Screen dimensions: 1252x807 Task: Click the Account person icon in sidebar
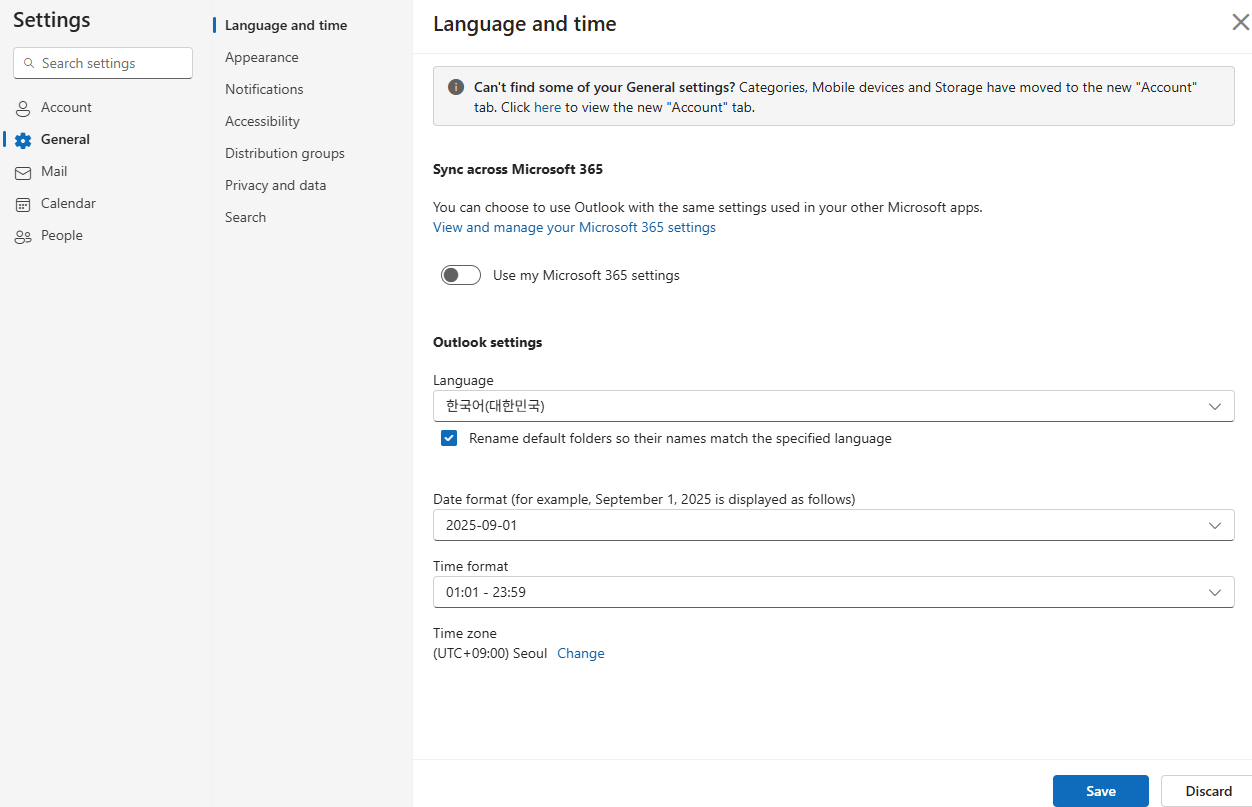[x=22, y=107]
